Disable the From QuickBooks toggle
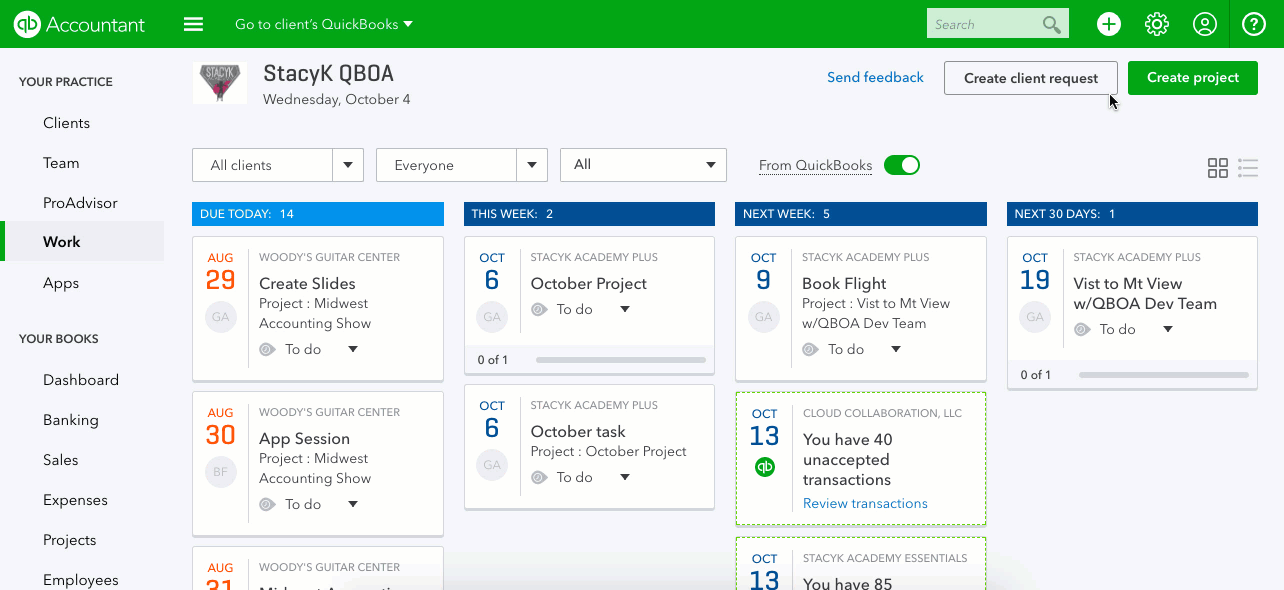1284x590 pixels. point(901,165)
